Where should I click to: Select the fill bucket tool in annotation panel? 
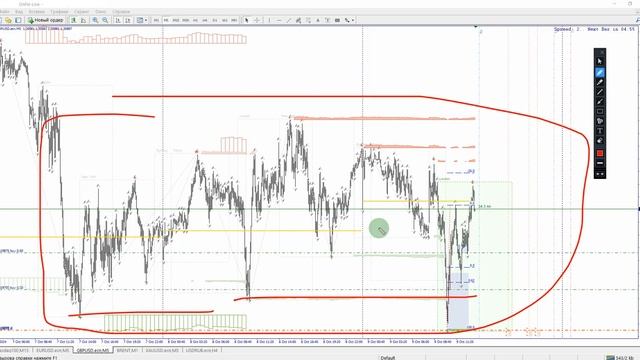(x=600, y=121)
